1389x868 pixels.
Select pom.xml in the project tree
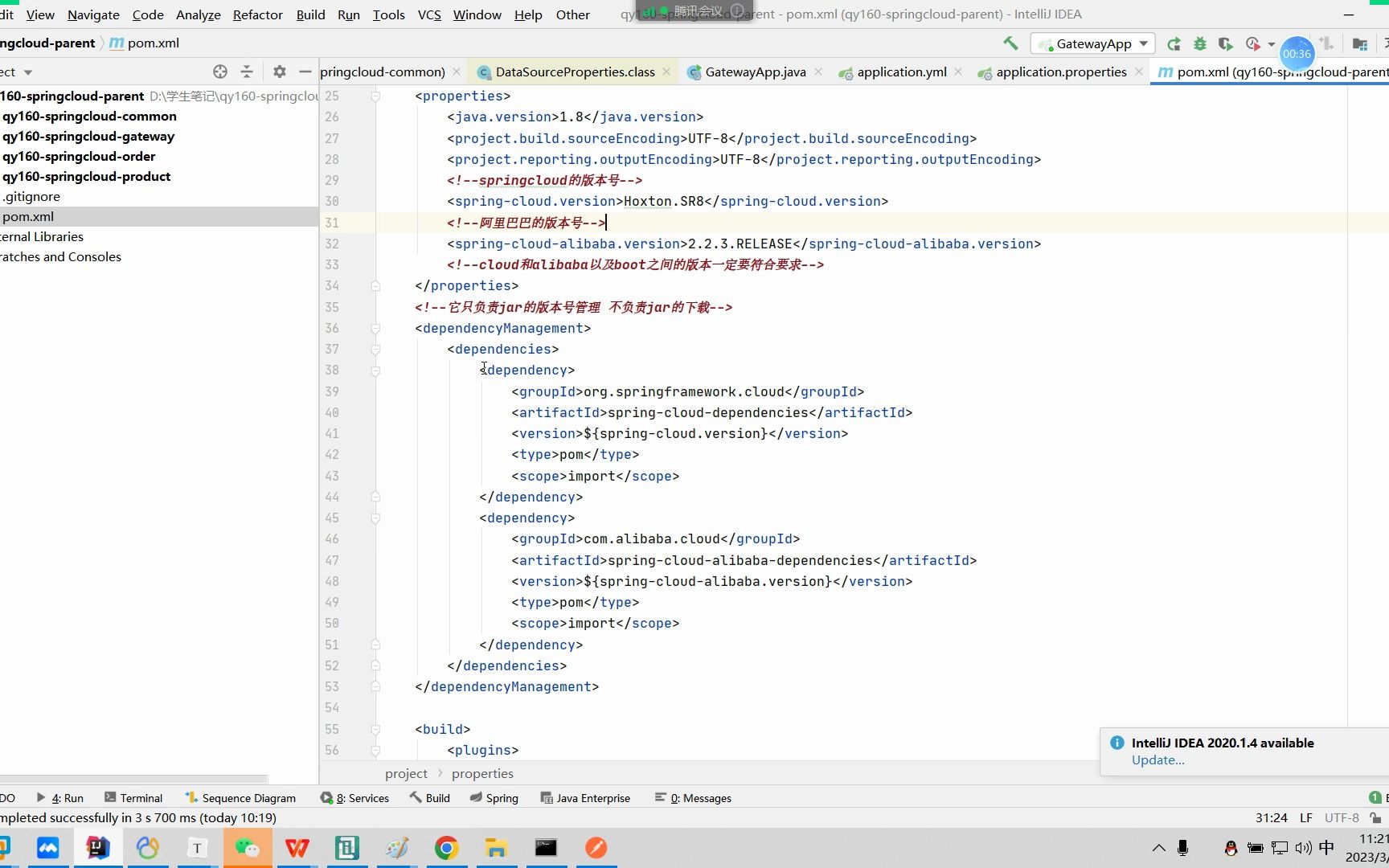pyautogui.click(x=28, y=216)
